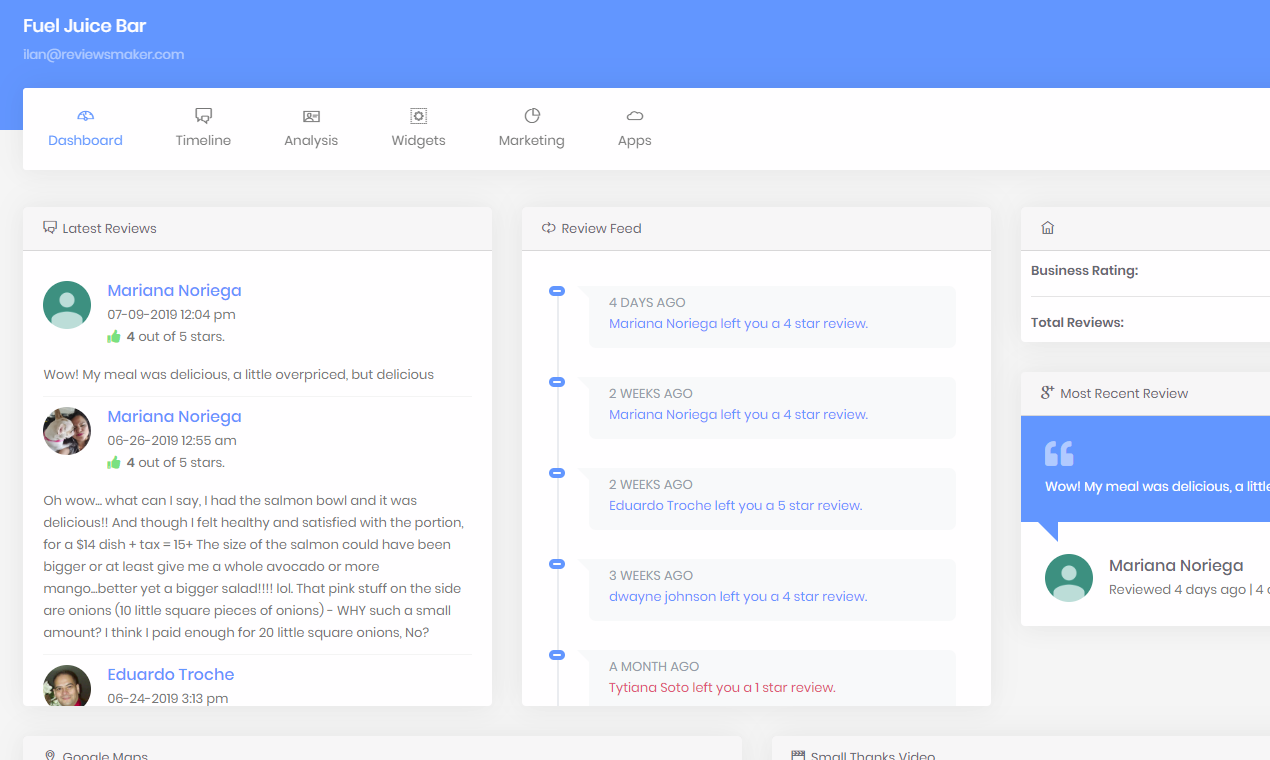
Task: Open the first 2 weeks ago Mariana Noriega feed entry
Action: point(738,415)
